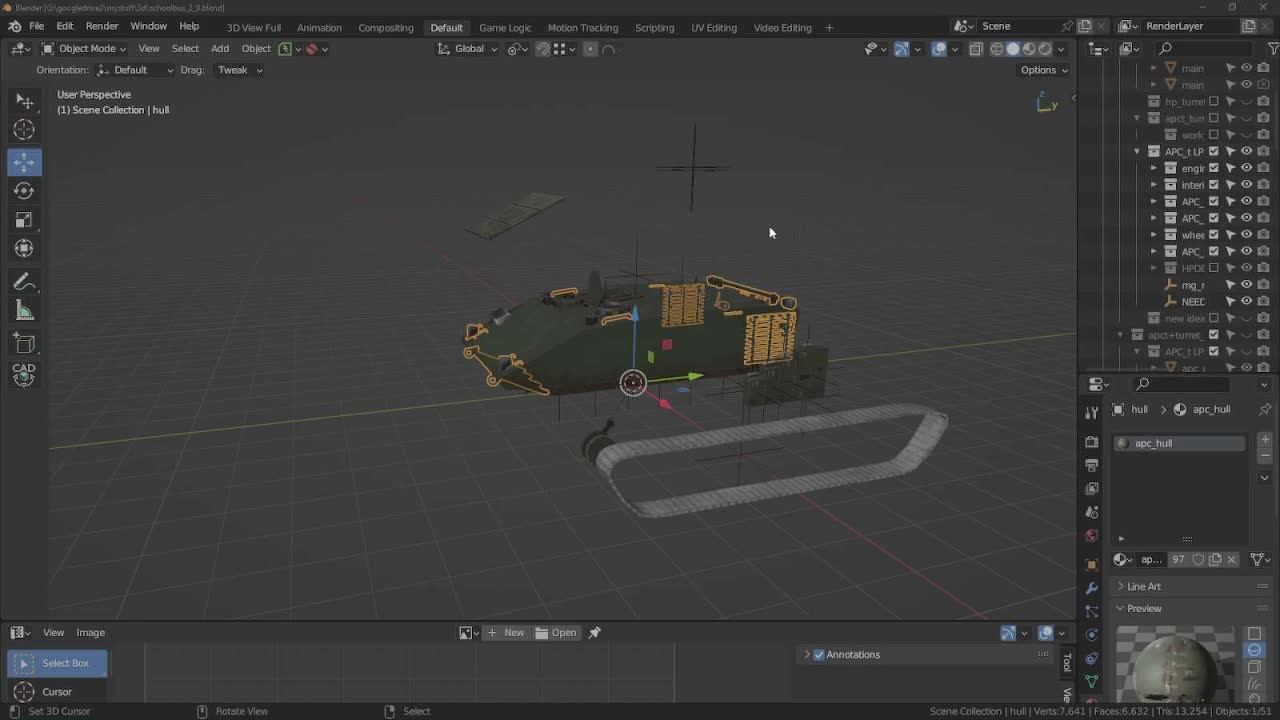Toggle X-ray view in viewport header
1280x720 pixels.
[x=976, y=49]
